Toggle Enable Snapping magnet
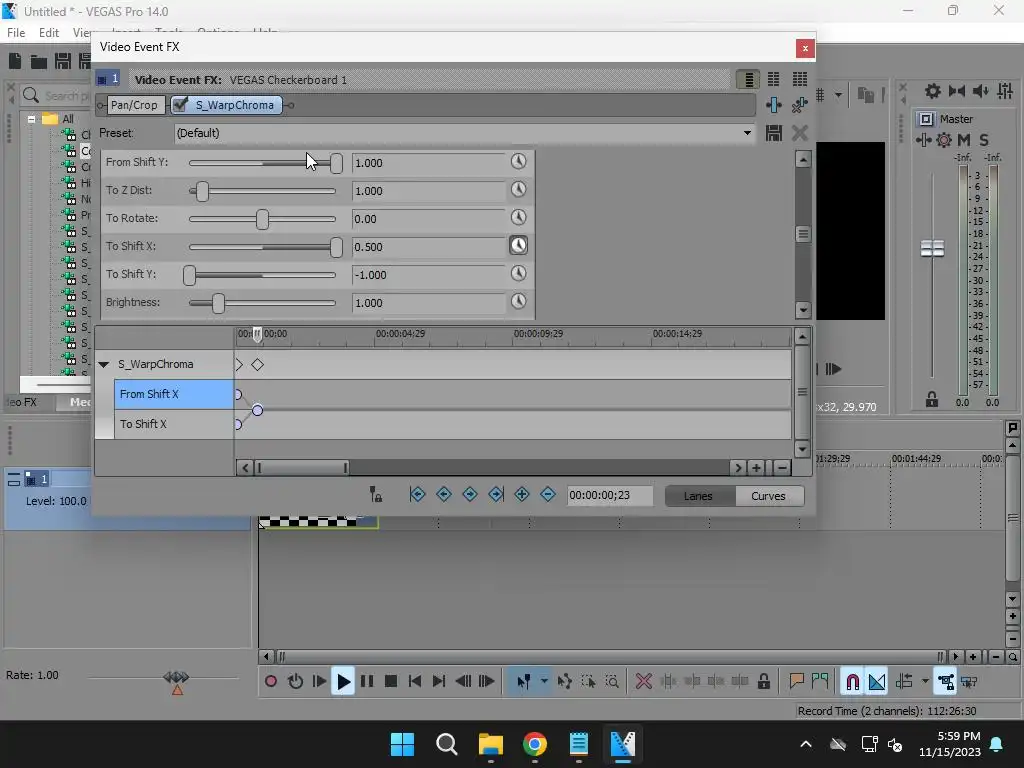 coord(852,682)
